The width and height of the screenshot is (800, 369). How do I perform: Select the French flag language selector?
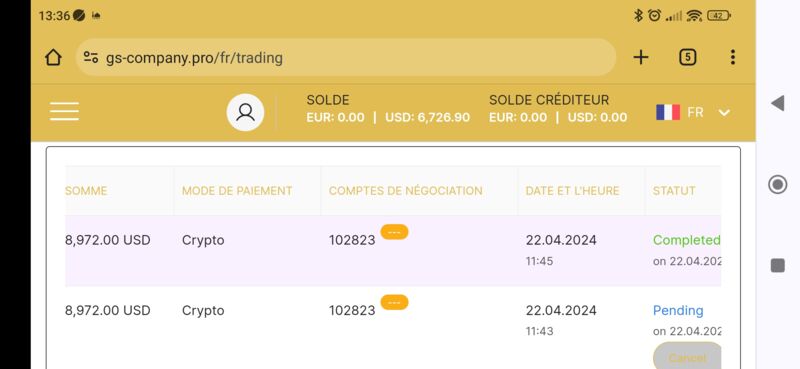coord(668,112)
